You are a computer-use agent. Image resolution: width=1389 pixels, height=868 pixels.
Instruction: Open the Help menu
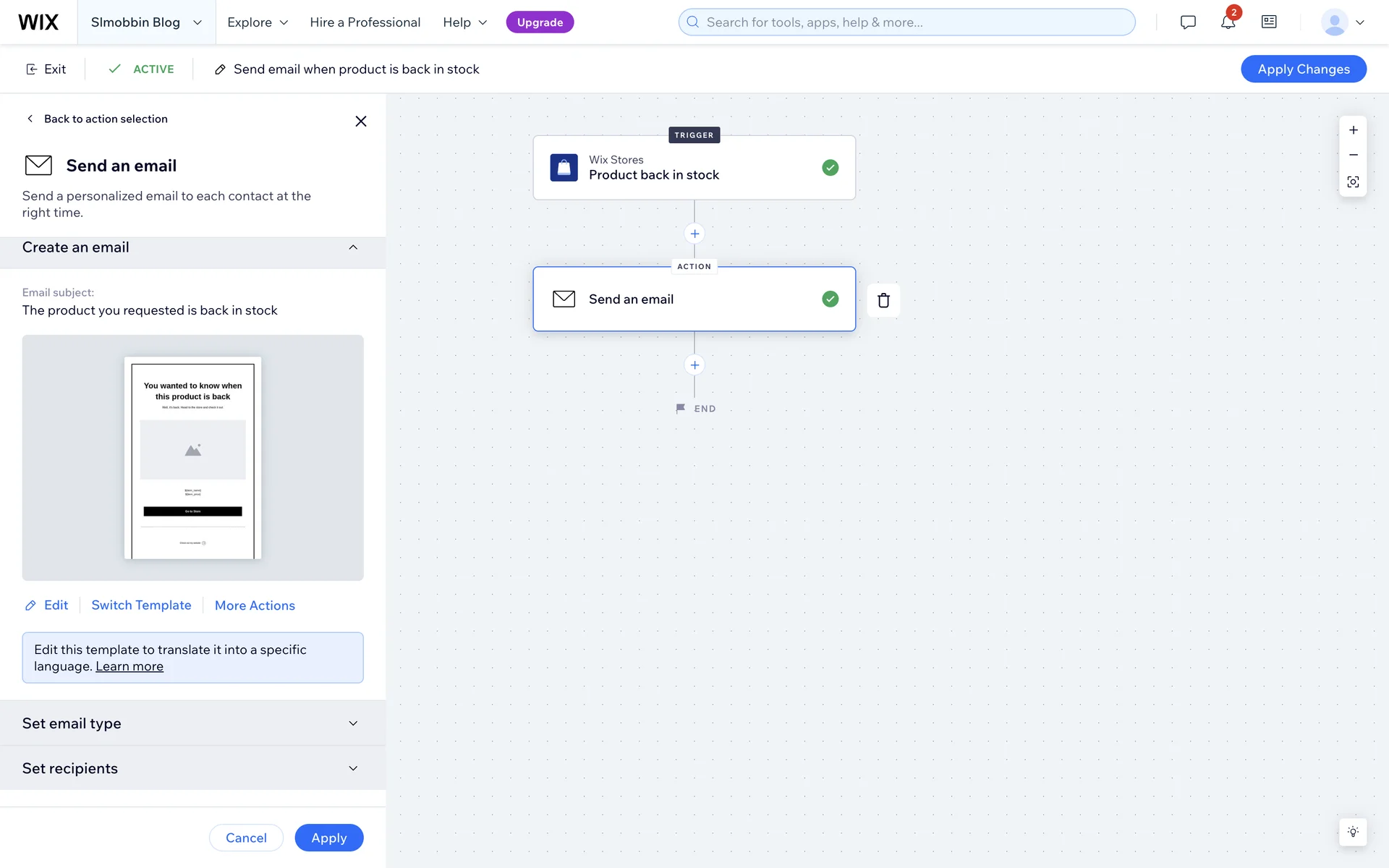pyautogui.click(x=464, y=22)
